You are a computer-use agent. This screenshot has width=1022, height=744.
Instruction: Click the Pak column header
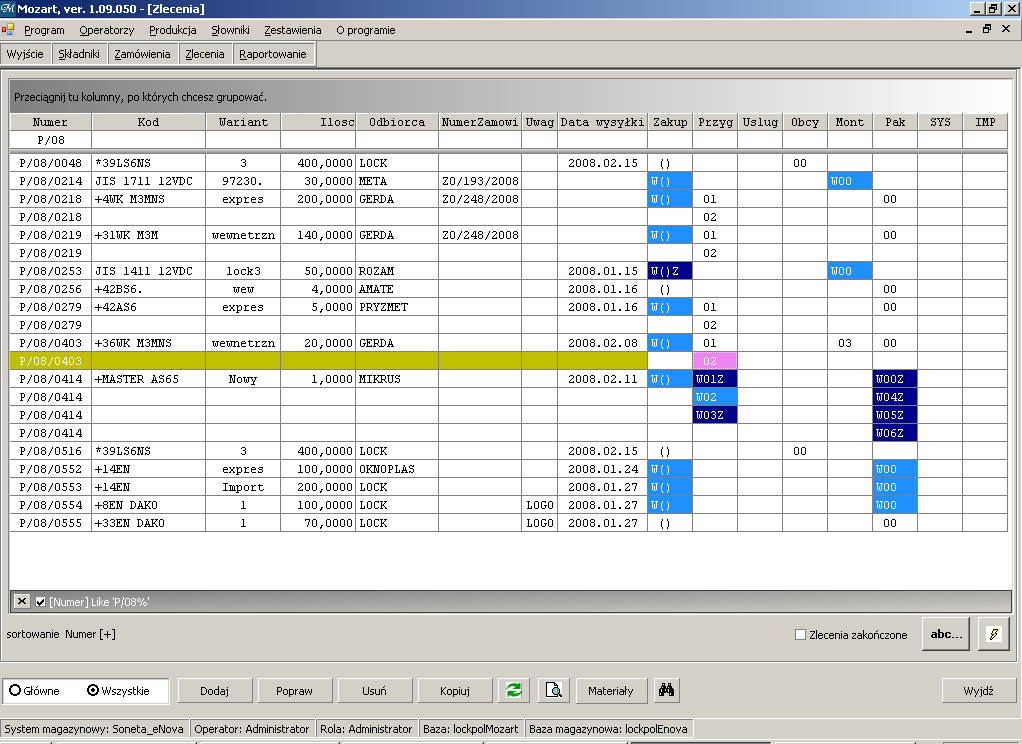(895, 122)
